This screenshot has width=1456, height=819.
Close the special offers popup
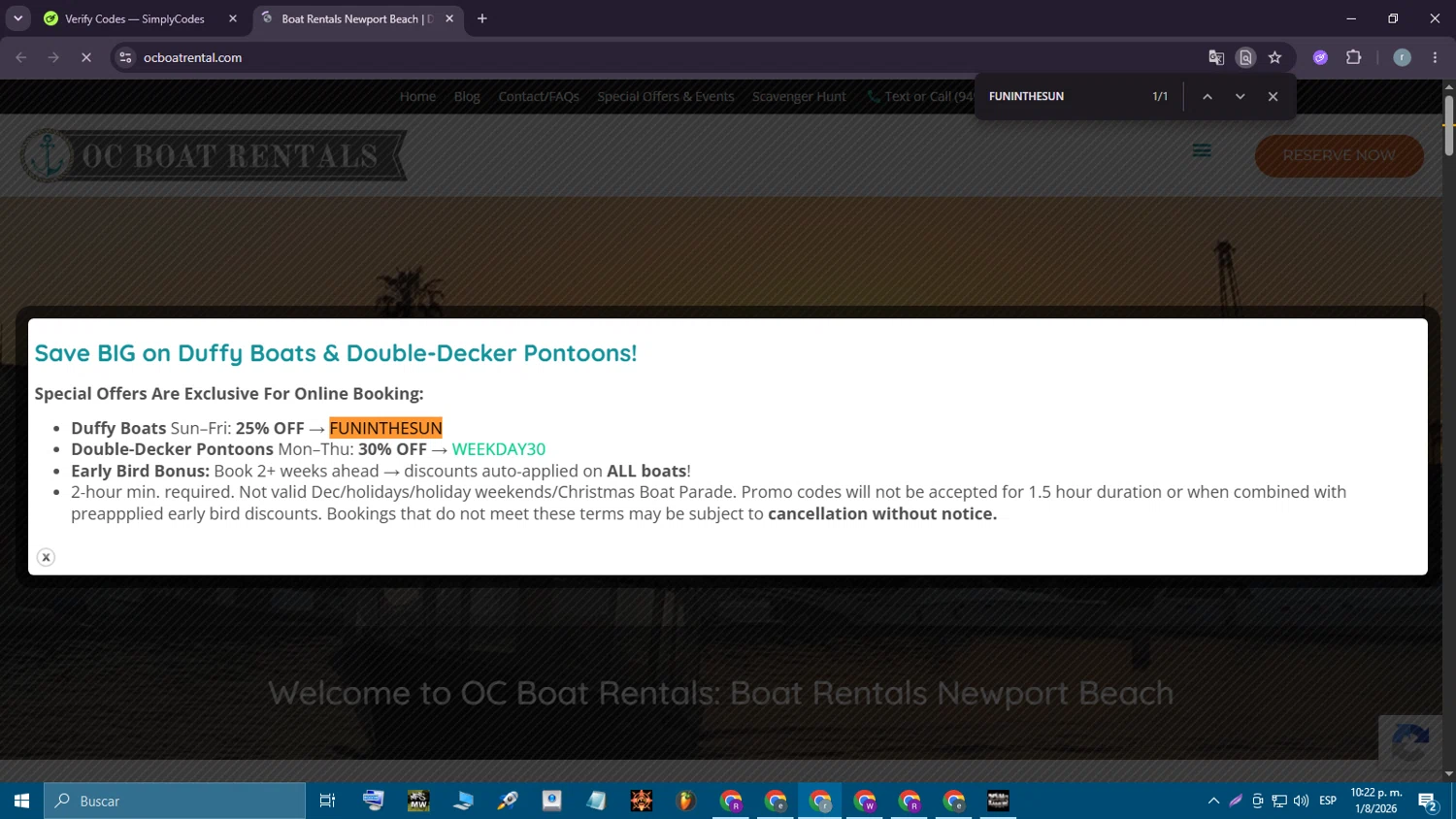[x=46, y=557]
